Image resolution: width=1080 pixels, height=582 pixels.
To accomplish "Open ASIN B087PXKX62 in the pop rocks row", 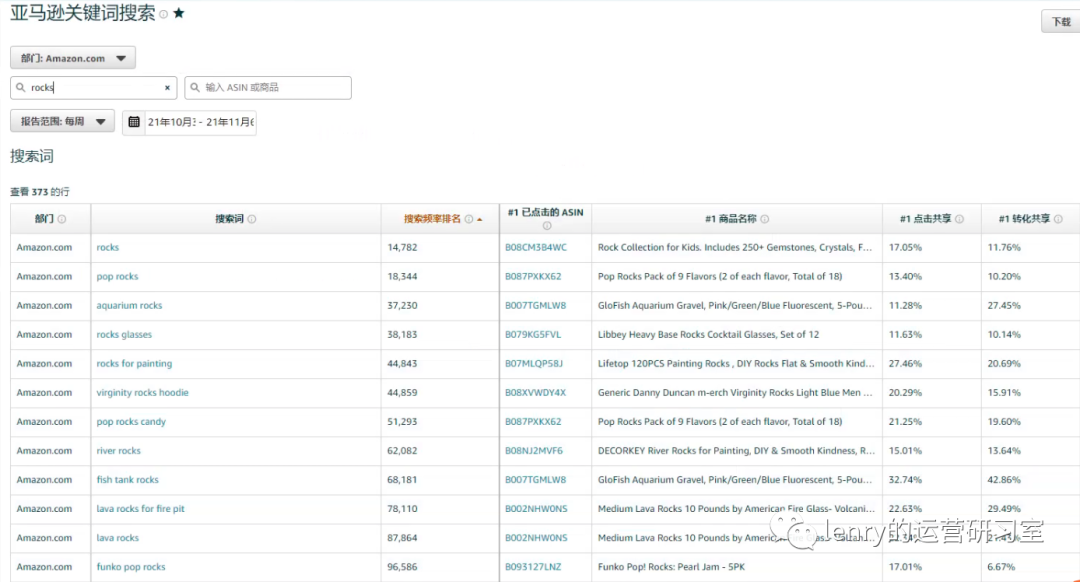I will (533, 276).
